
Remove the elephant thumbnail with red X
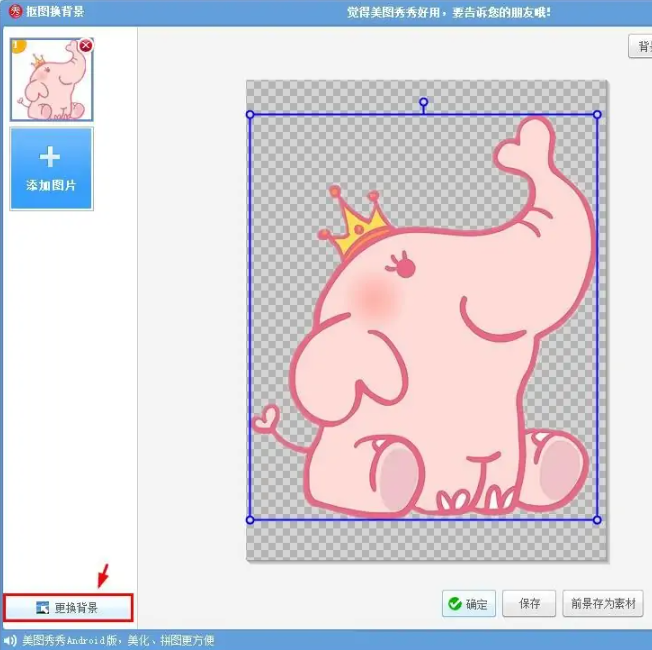tap(86, 45)
